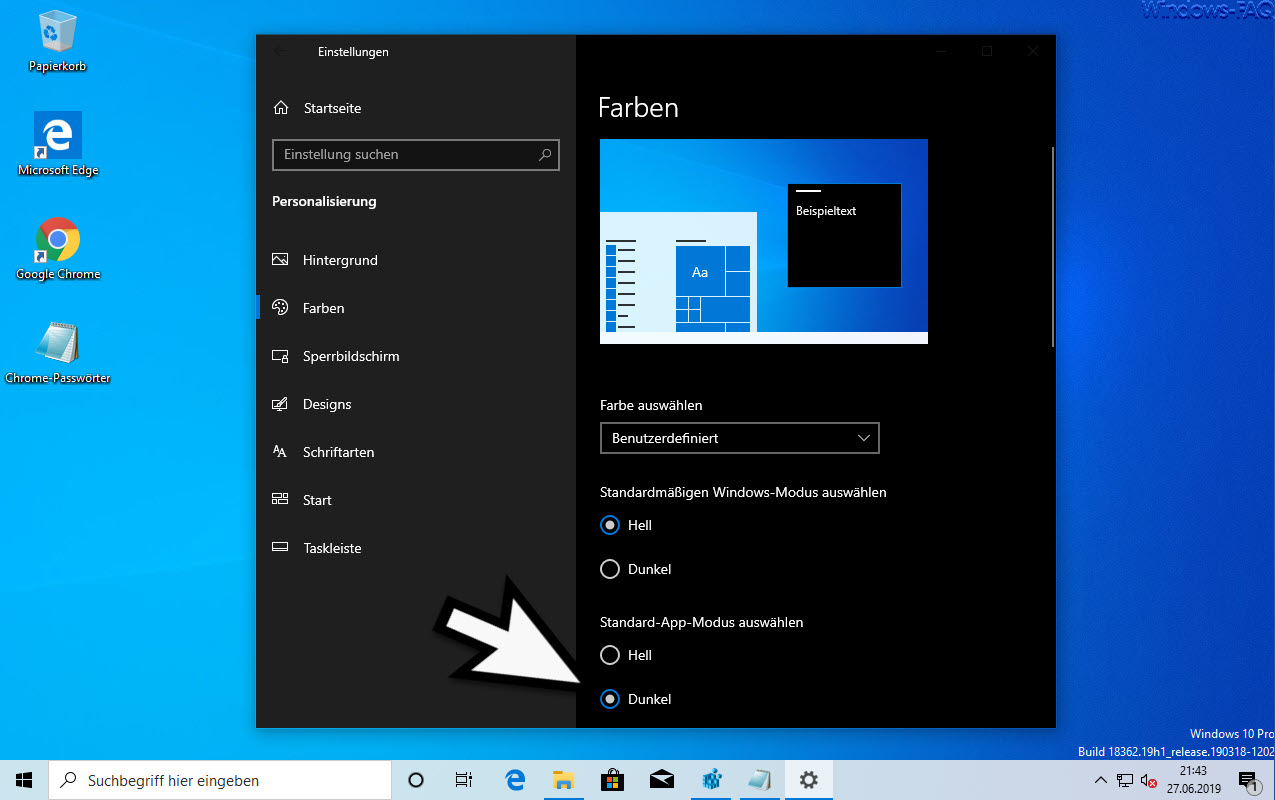Viewport: 1275px width, 800px height.
Task: Click 'Standardmäßigen Windows-Modus auswählen' label
Action: coord(743,492)
